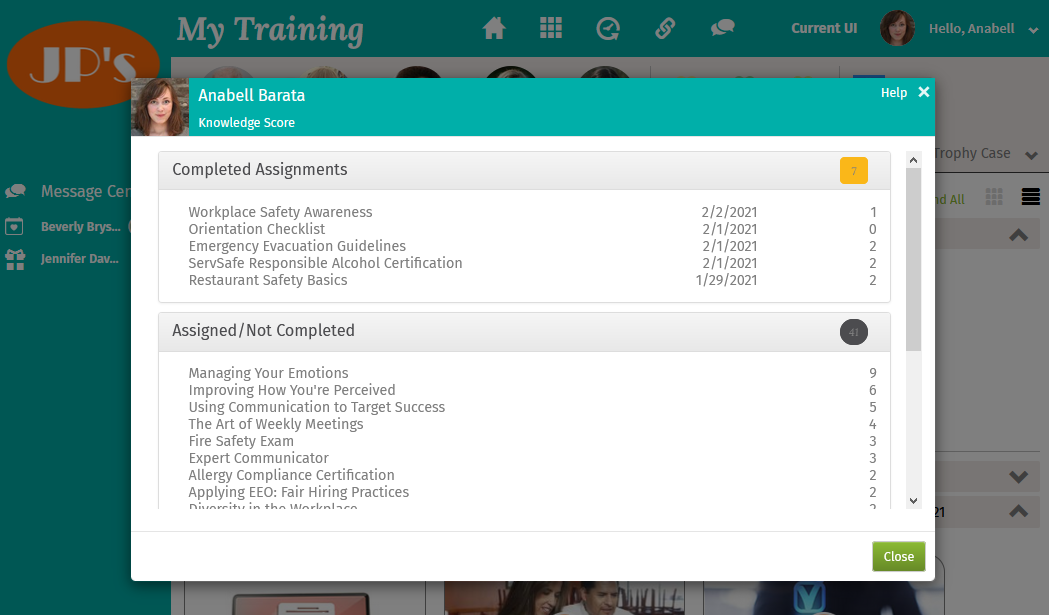
Task: Select Orientation Checklist row
Action: 532,229
